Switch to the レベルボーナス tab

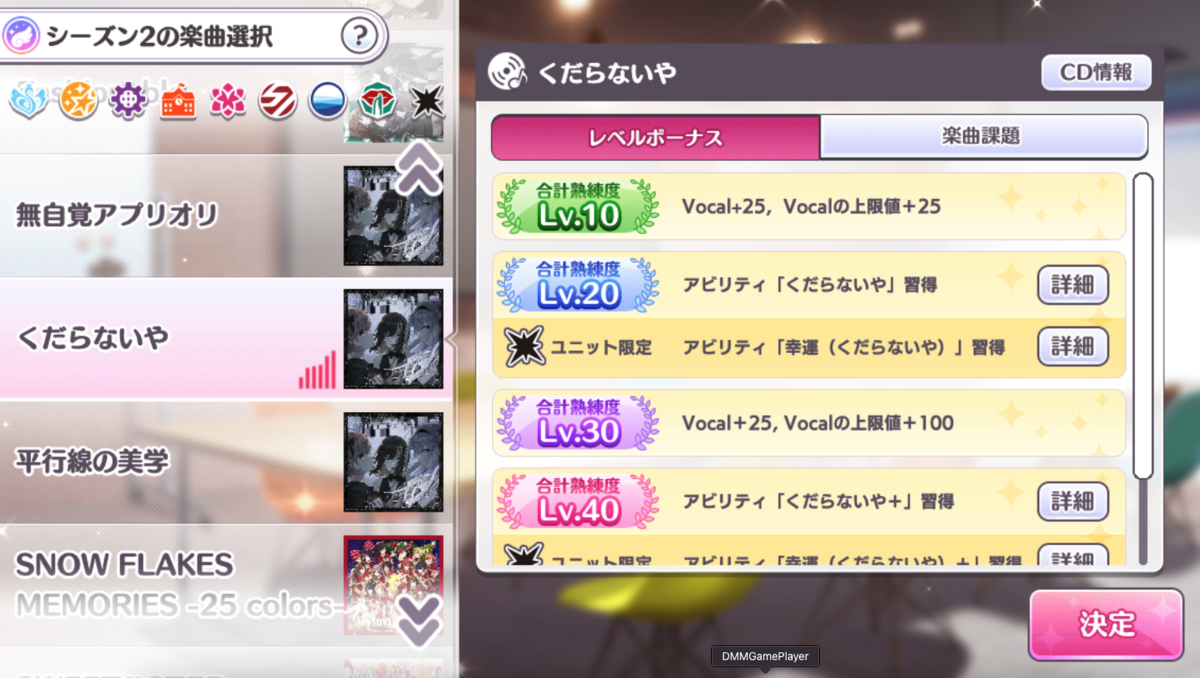[x=656, y=137]
